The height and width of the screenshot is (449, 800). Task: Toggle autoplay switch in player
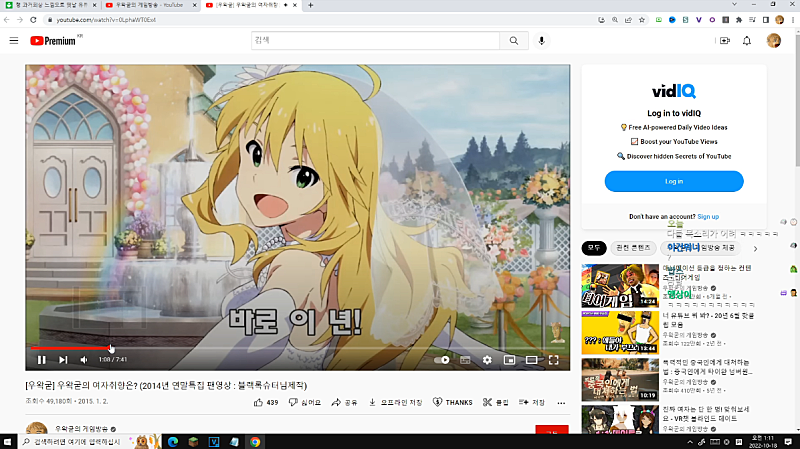point(442,360)
